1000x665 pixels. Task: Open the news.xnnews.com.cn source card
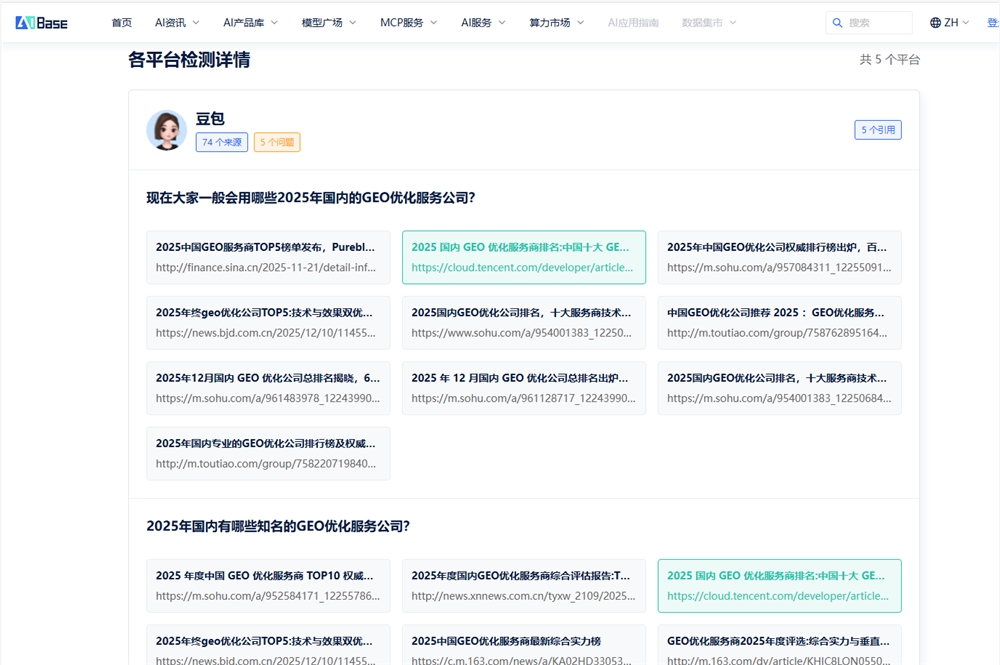(524, 586)
